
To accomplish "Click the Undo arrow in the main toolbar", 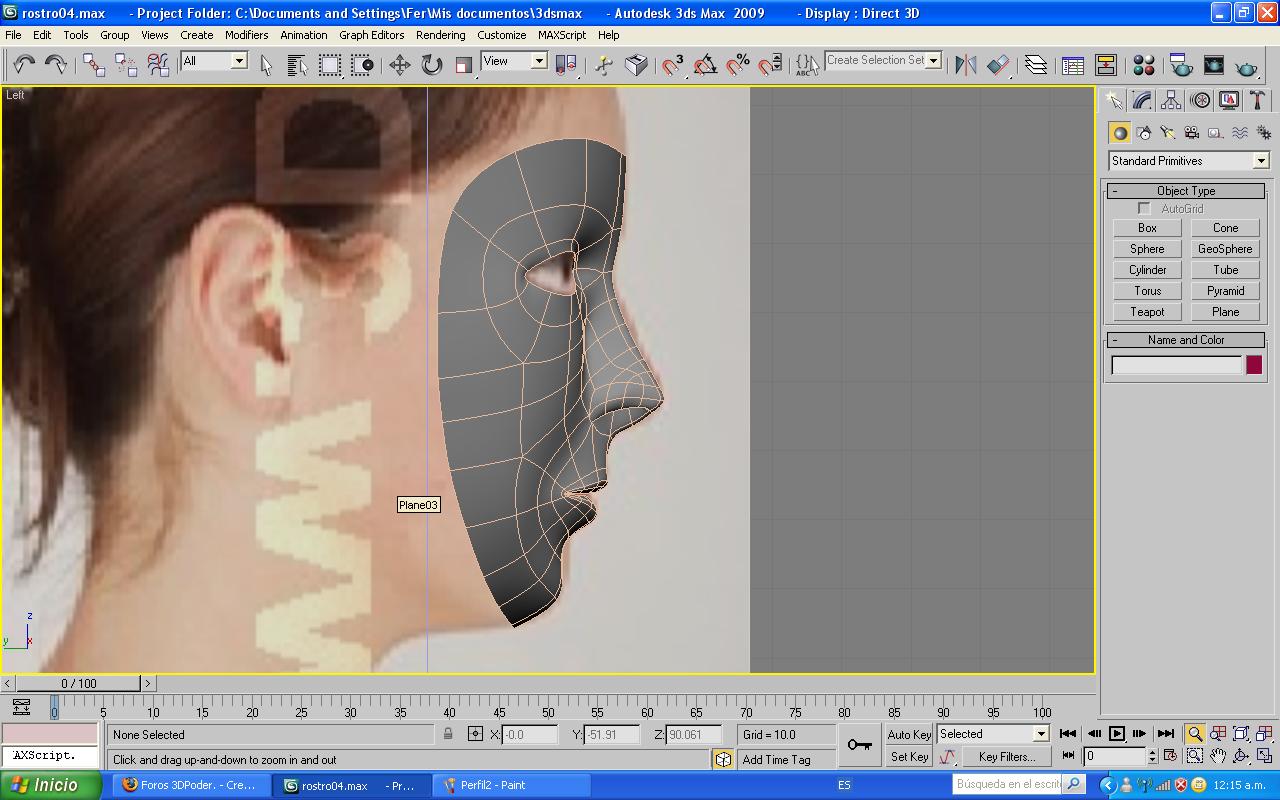I will [x=24, y=65].
